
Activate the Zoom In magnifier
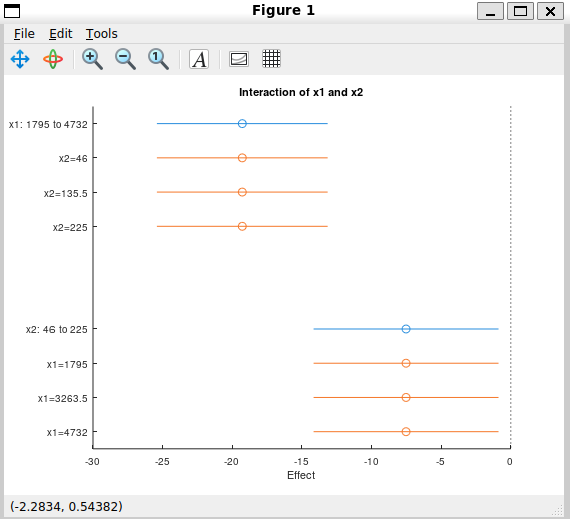(x=92, y=59)
